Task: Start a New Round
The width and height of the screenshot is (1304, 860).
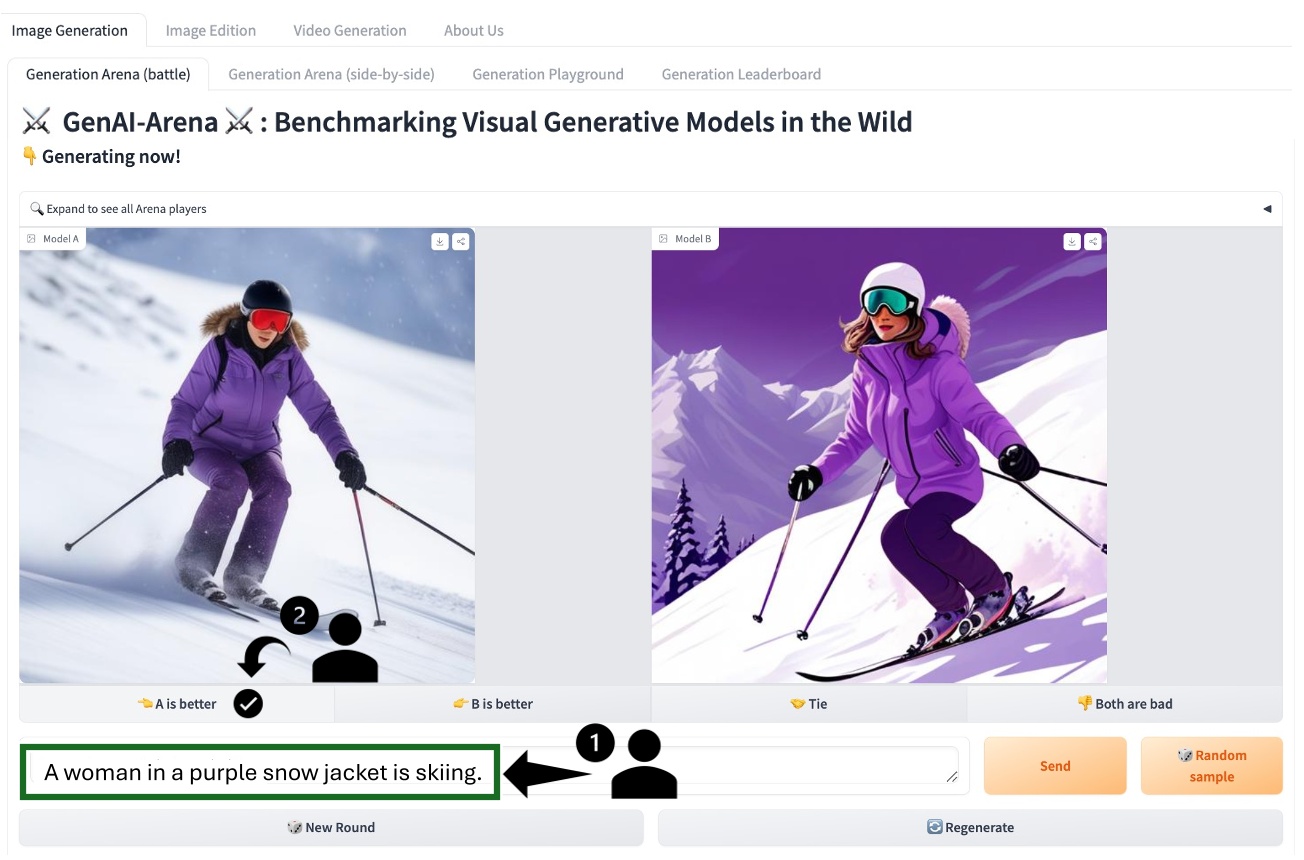Action: coord(331,827)
